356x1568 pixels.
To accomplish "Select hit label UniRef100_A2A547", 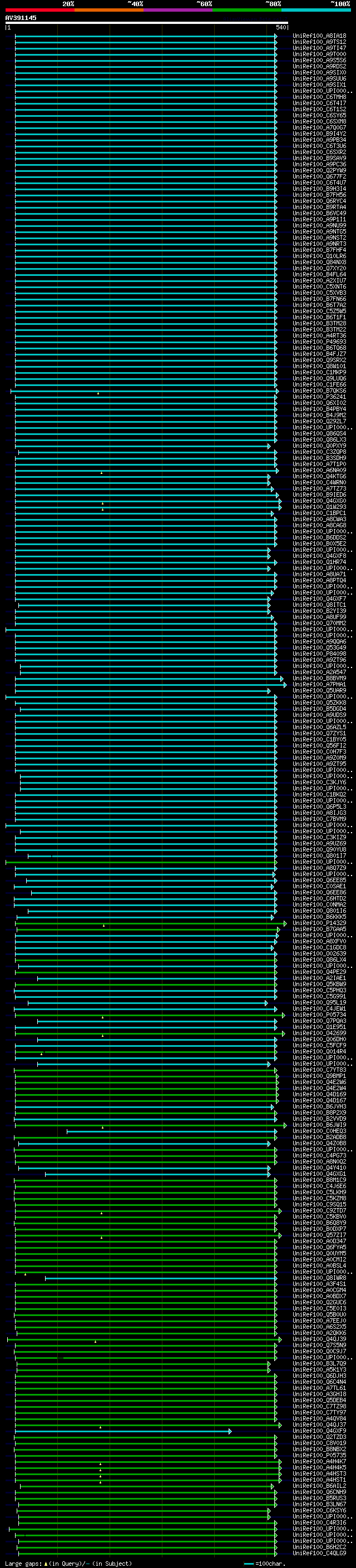I will [319, 672].
